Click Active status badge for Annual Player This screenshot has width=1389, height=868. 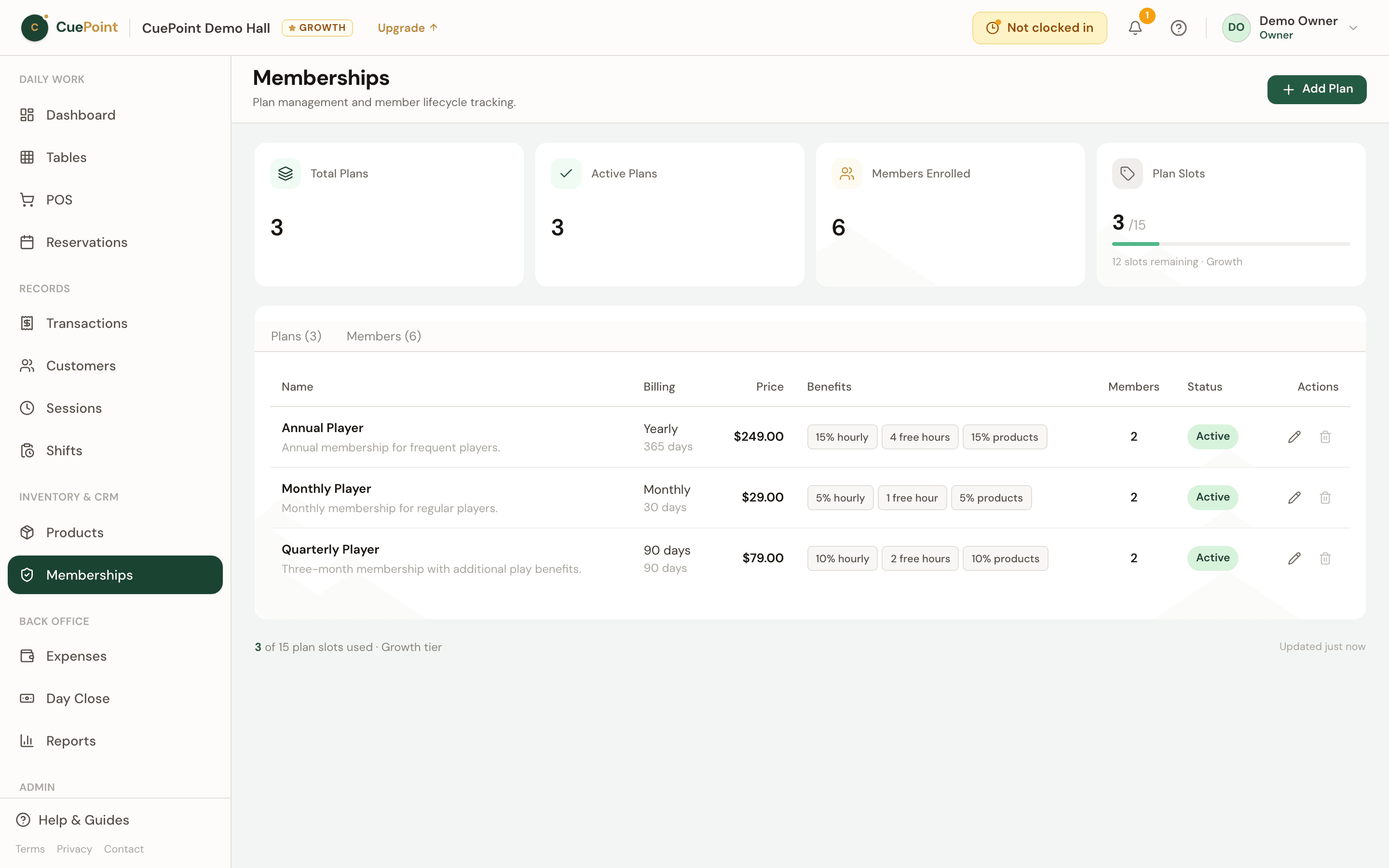pos(1213,436)
